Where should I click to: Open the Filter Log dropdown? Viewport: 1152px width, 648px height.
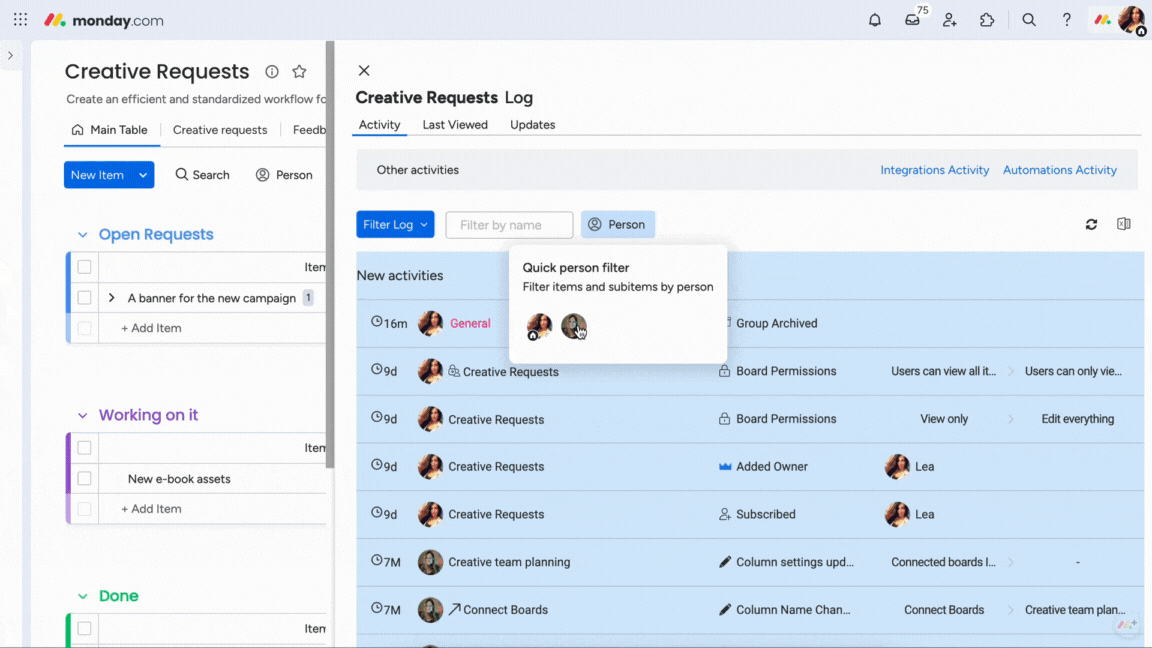[x=395, y=224]
